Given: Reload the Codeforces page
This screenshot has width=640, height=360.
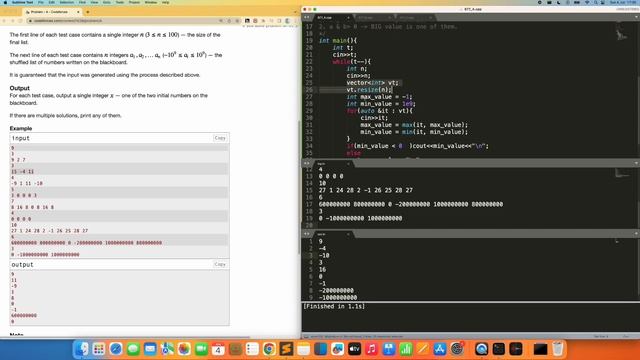Looking at the screenshot, I should (x=20, y=20).
